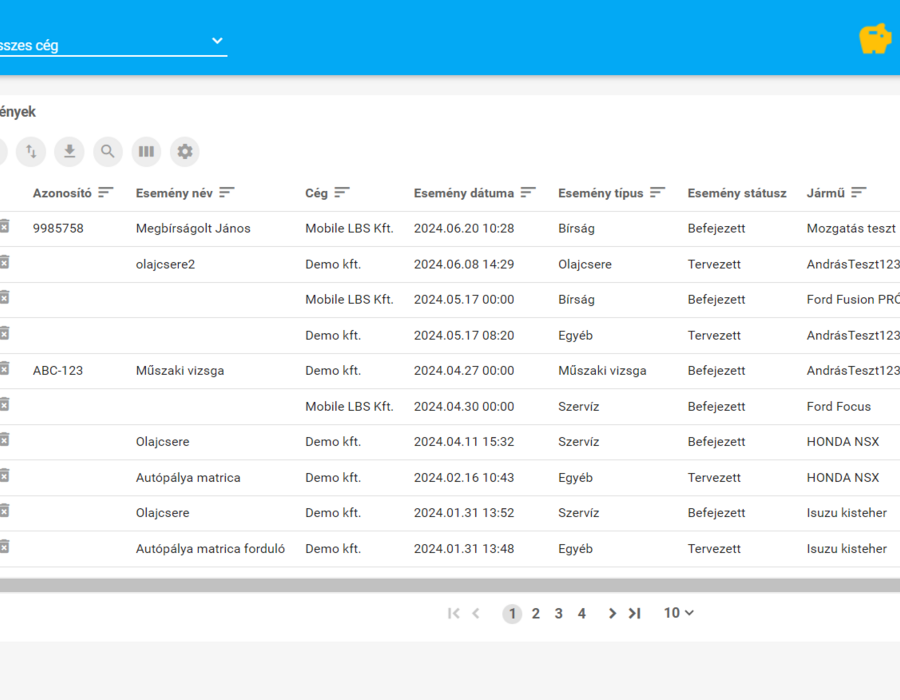
Task: Click the olajcsere2 event name cell
Action: 165,265
